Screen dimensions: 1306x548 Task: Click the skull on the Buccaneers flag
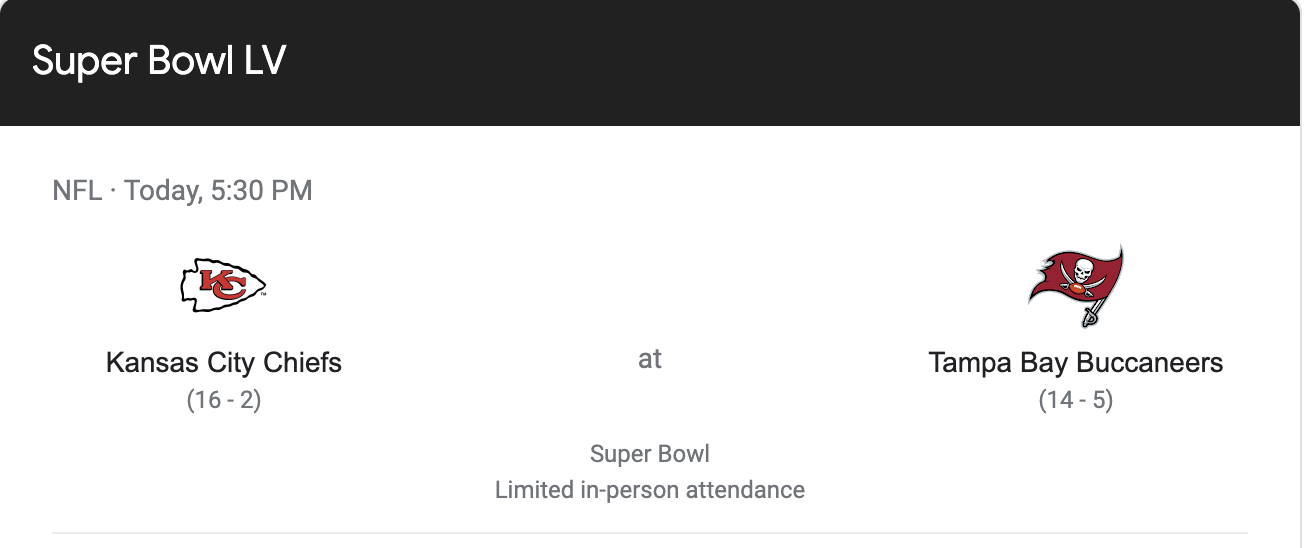coord(1081,269)
